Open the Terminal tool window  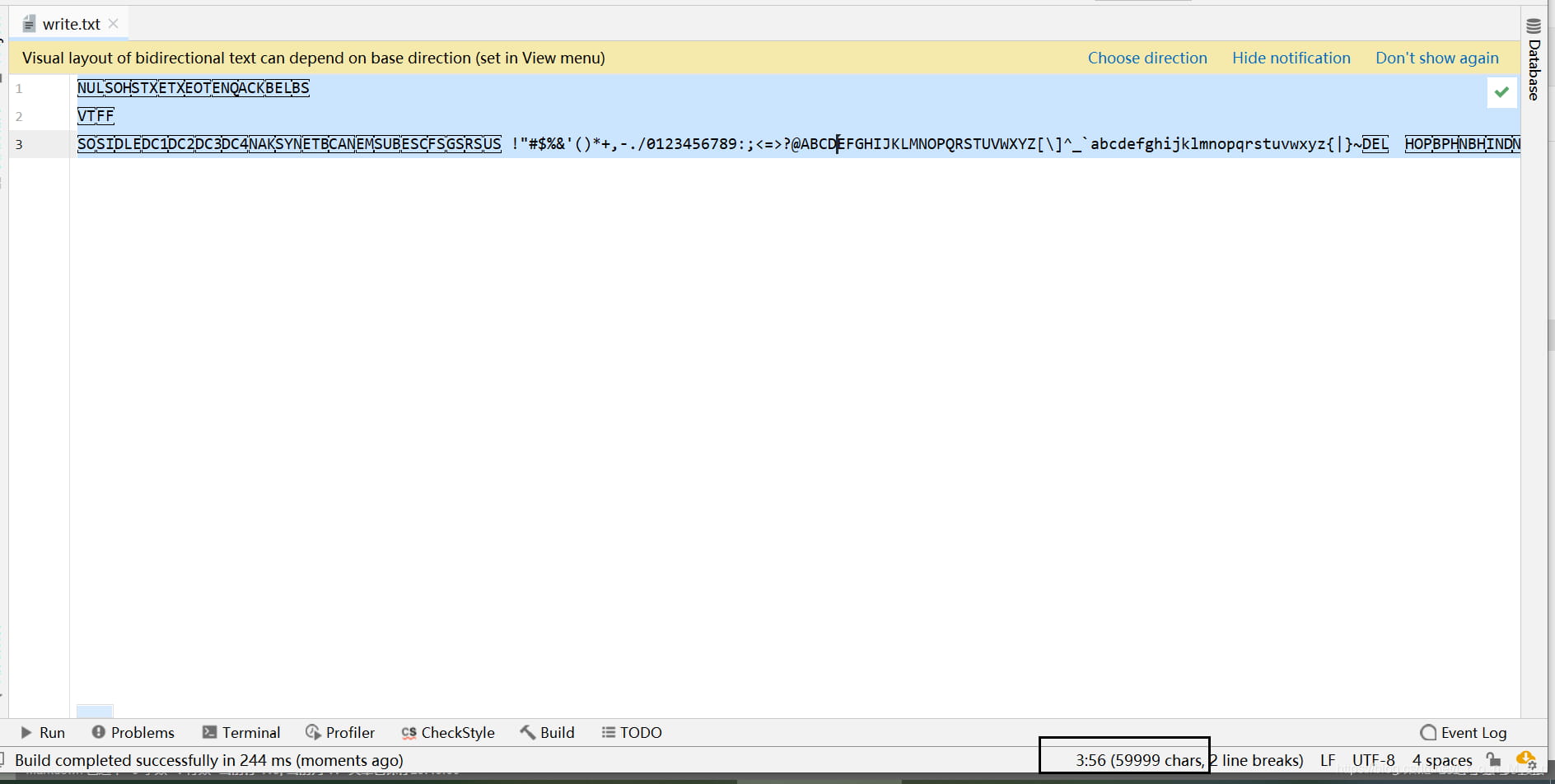click(241, 732)
